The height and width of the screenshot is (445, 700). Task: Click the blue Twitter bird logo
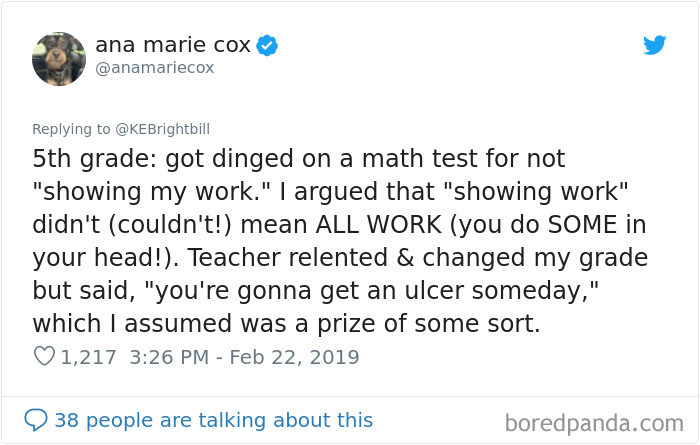tap(654, 45)
